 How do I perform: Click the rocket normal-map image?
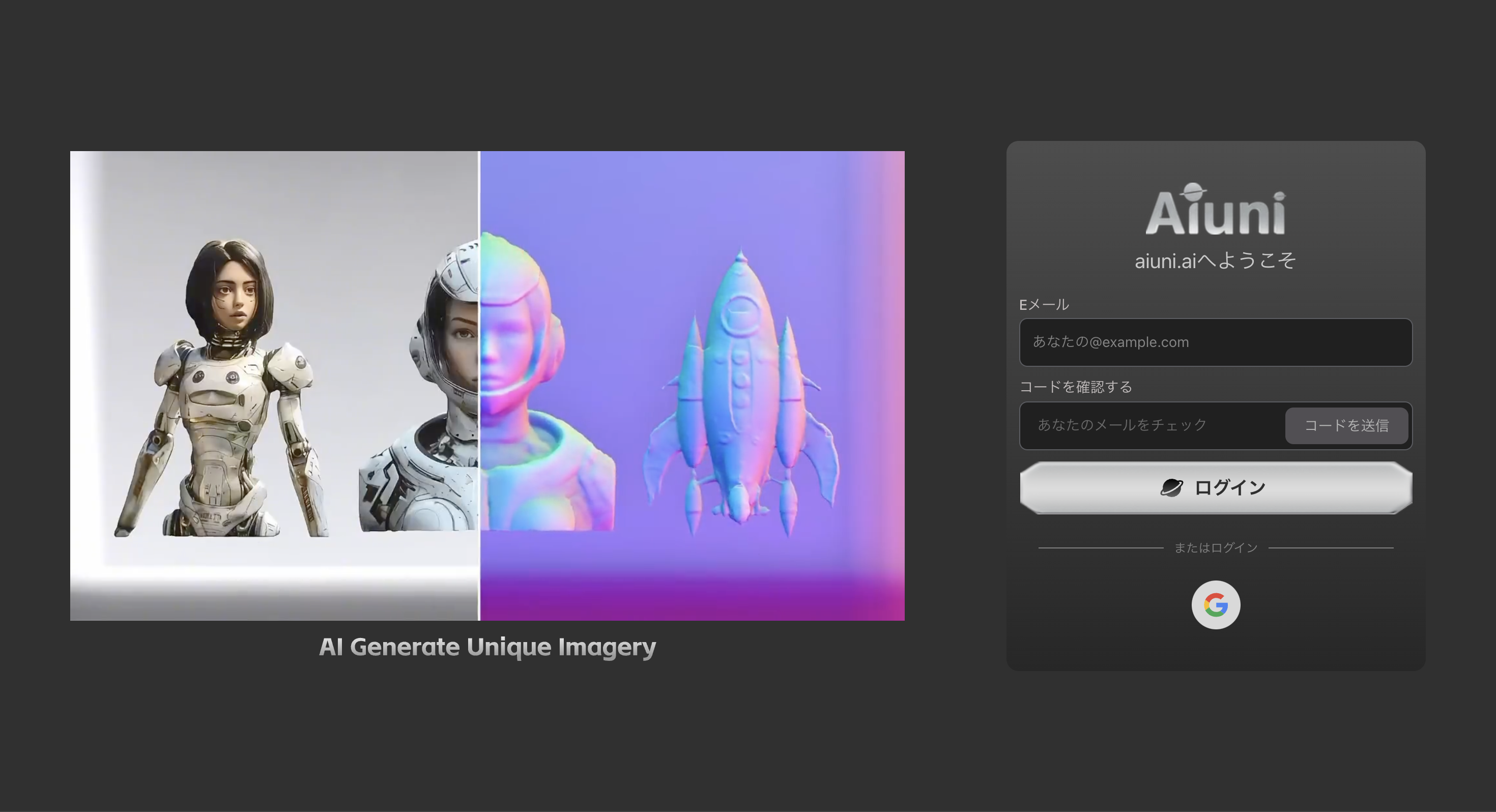click(x=740, y=392)
